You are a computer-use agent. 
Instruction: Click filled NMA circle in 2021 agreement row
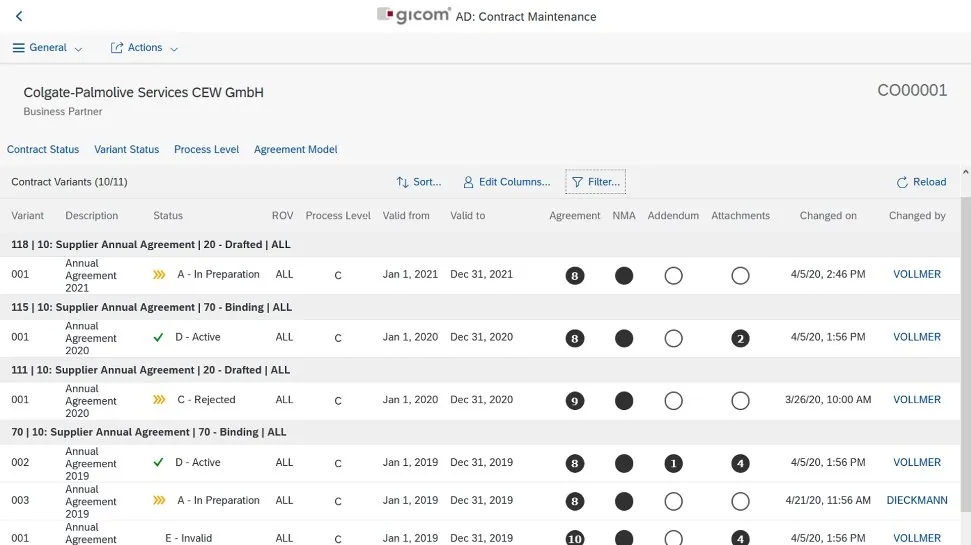coord(624,275)
